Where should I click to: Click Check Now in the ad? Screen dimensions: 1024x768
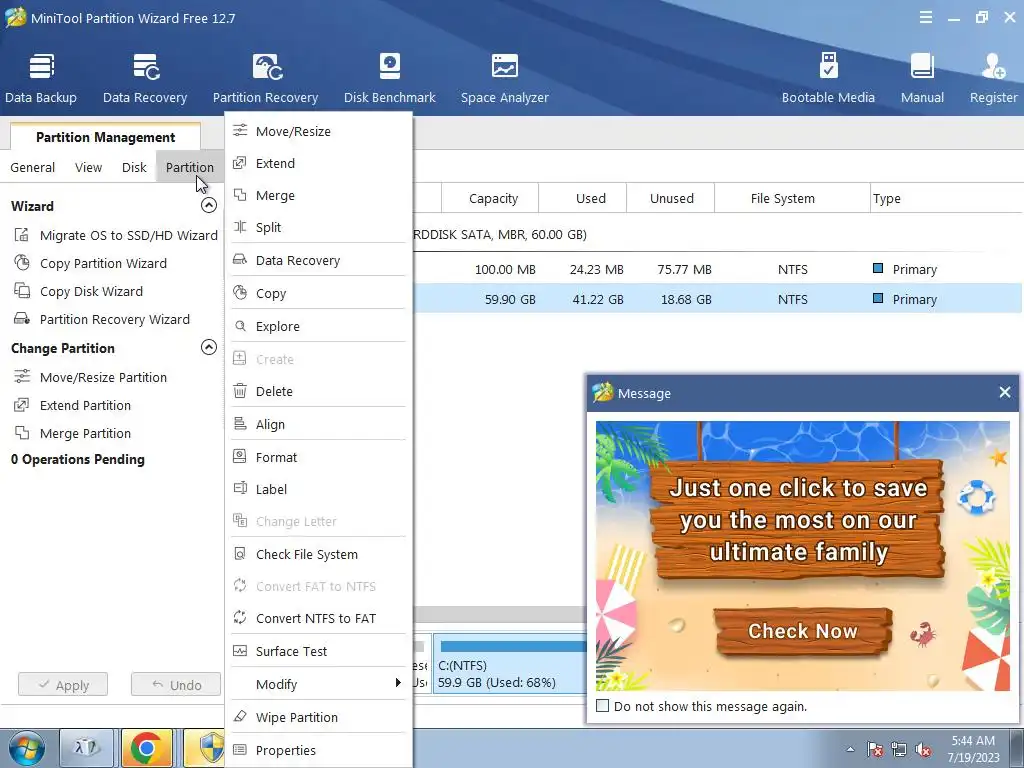tap(803, 632)
